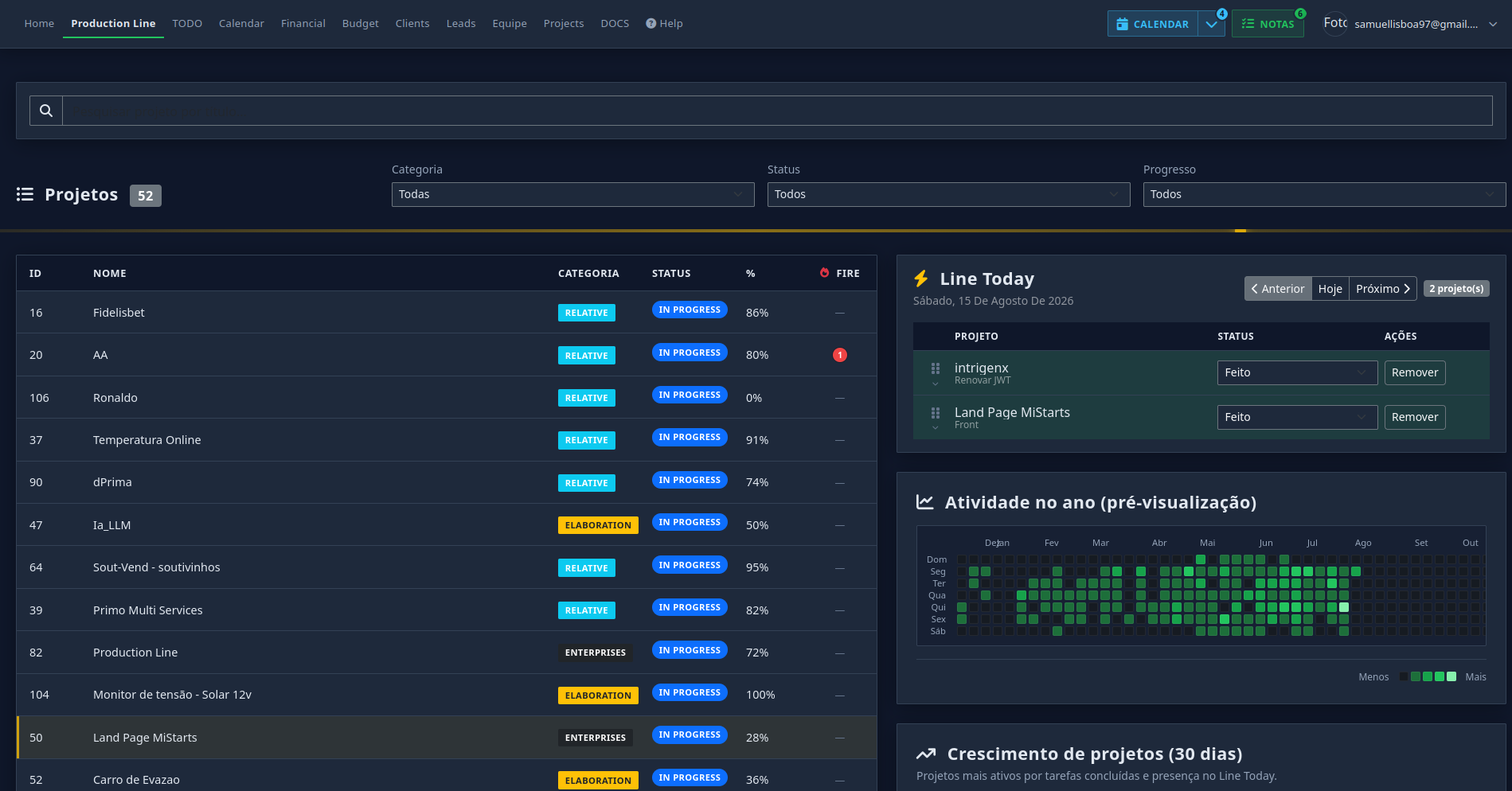The height and width of the screenshot is (791, 1512).
Task: Change intrigenx status from Feito
Action: click(1297, 372)
